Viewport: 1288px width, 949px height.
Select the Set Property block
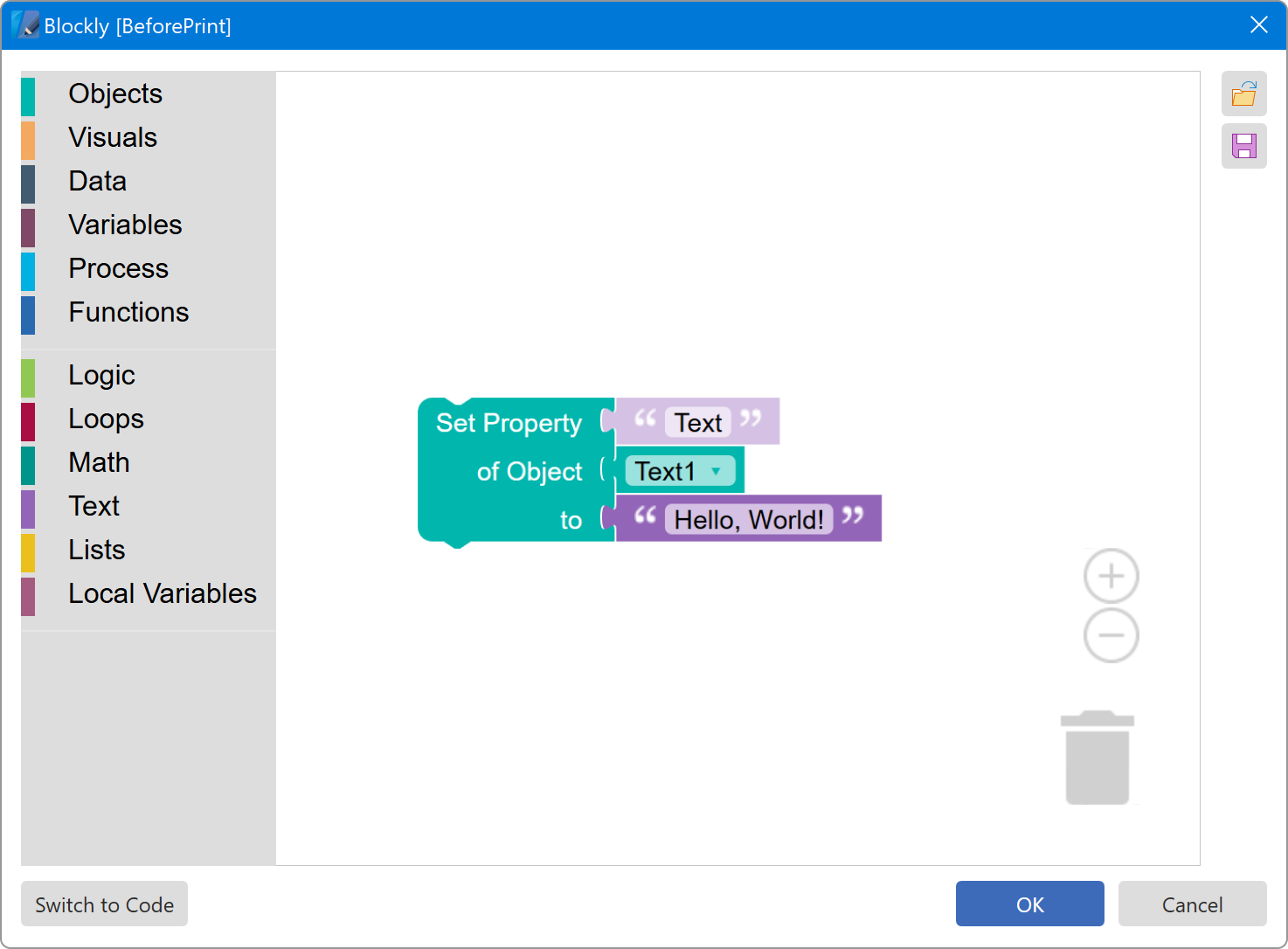(x=509, y=423)
